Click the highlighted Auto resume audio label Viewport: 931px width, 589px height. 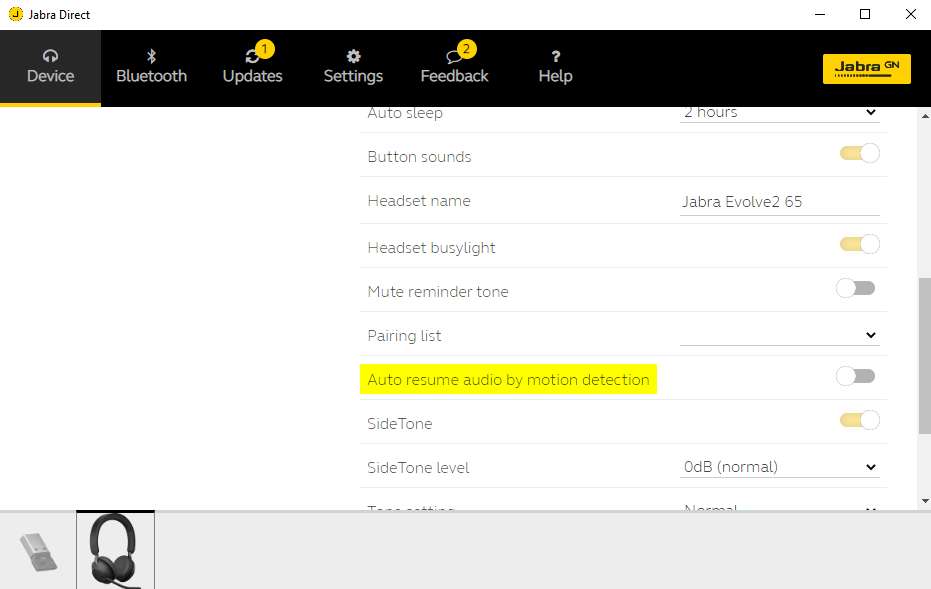tap(508, 379)
